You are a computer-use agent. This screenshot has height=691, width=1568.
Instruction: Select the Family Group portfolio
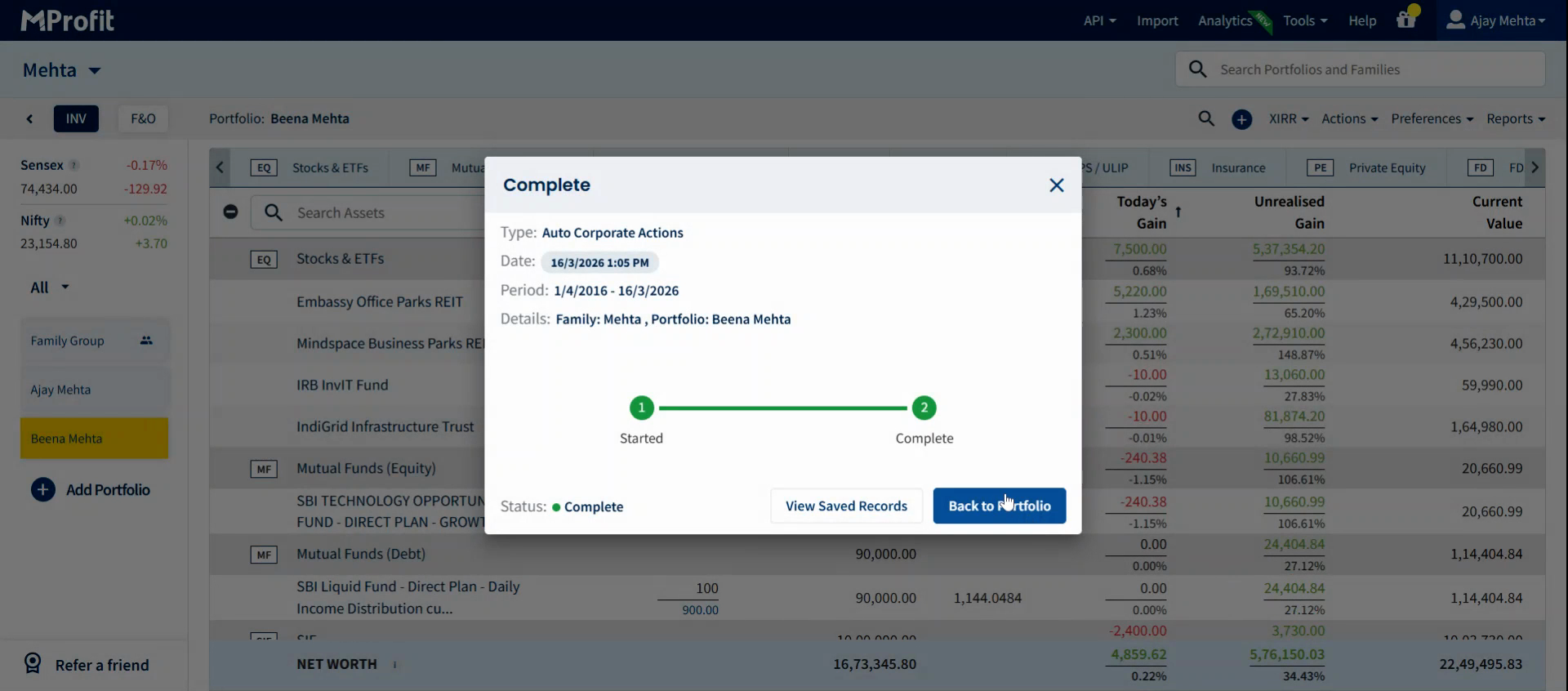[x=95, y=341]
